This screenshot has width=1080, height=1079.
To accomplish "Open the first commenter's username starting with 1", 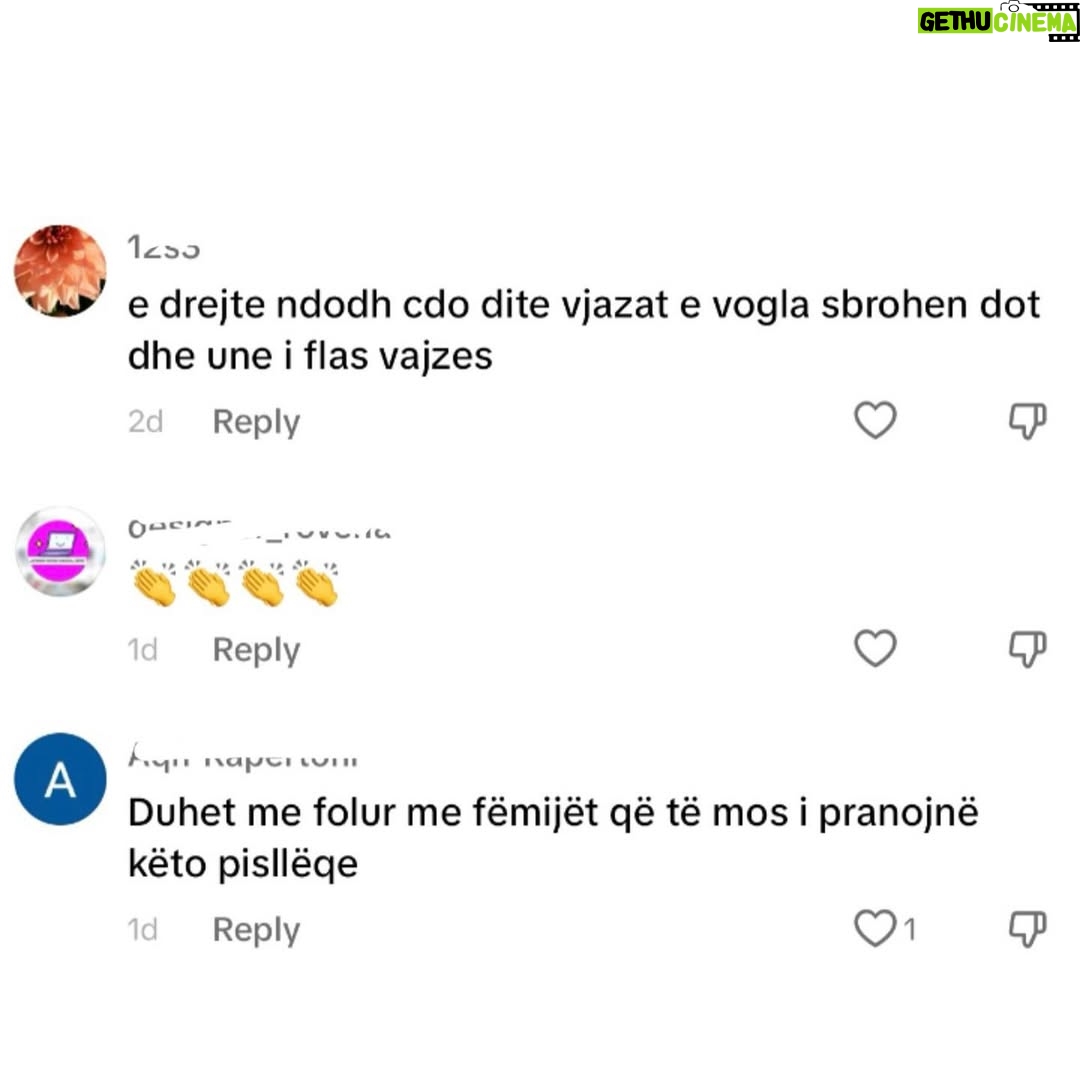I will [164, 248].
